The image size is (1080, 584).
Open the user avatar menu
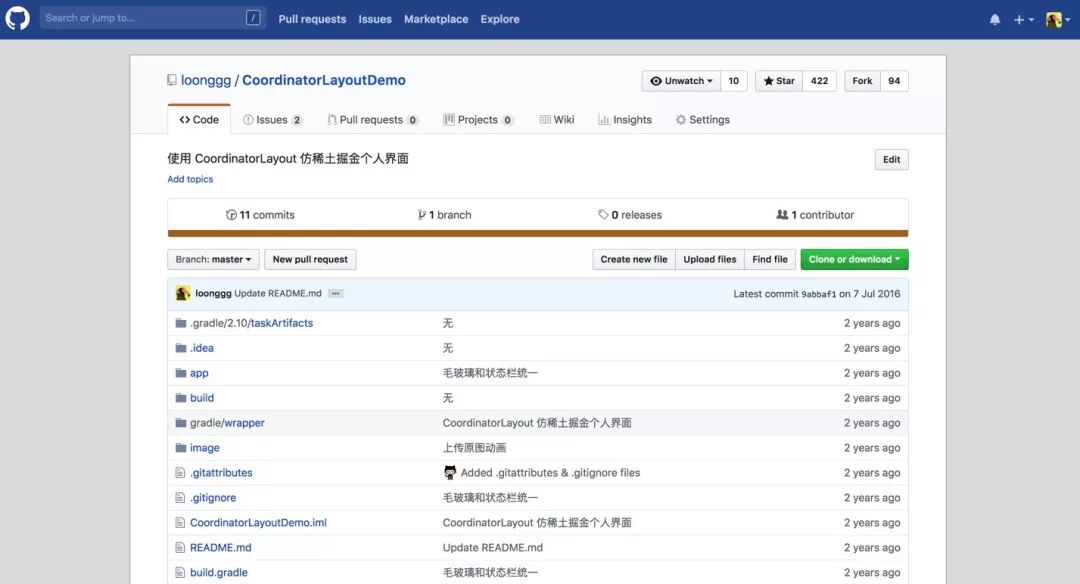pos(1058,19)
